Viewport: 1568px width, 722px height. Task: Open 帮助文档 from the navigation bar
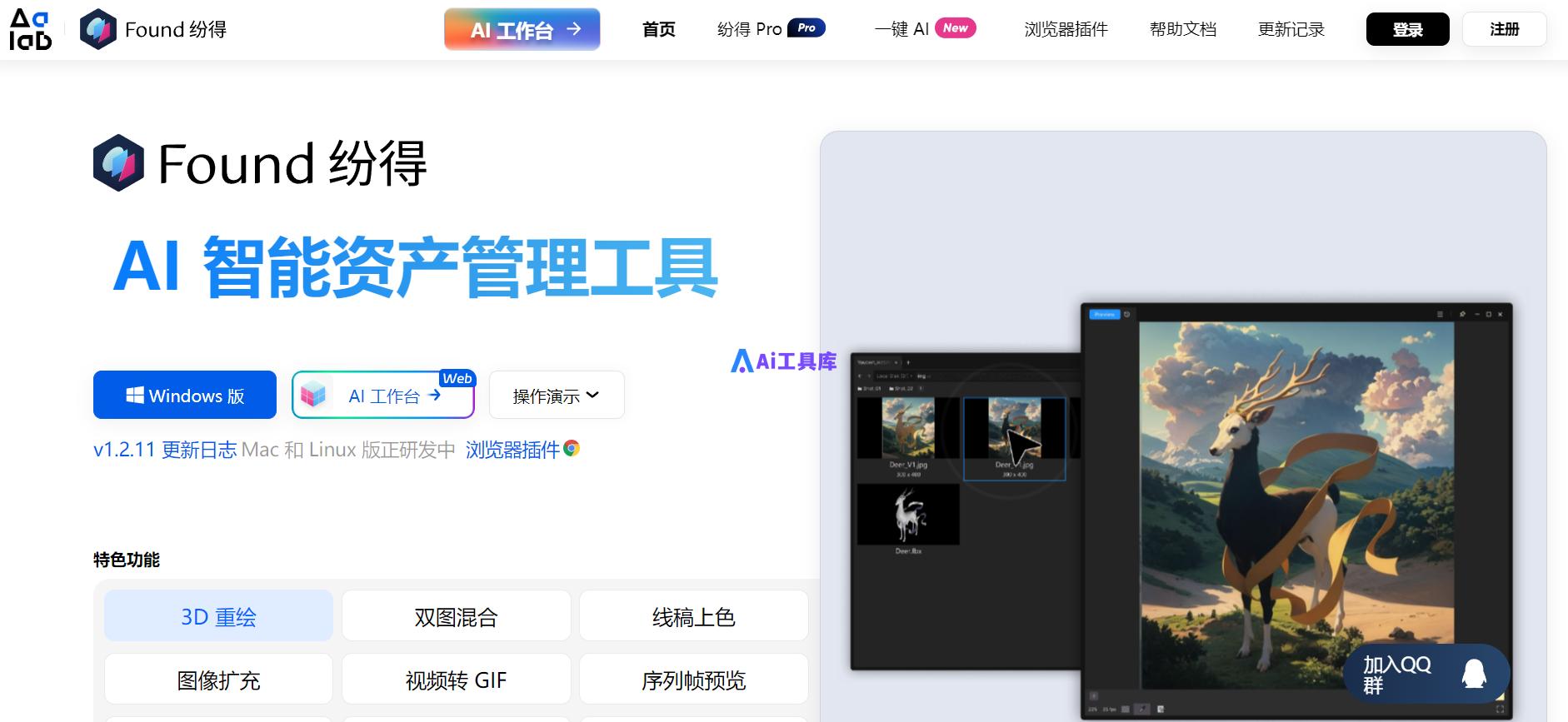pos(1183,30)
